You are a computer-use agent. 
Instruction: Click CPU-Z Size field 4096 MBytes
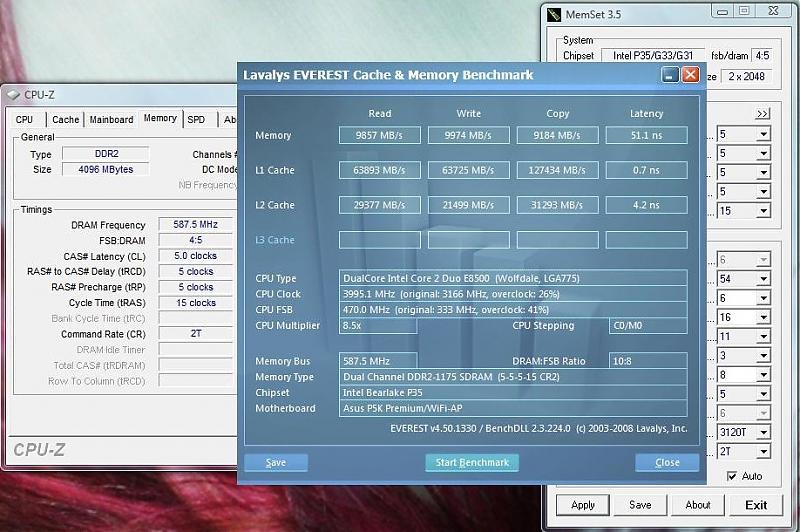106,169
